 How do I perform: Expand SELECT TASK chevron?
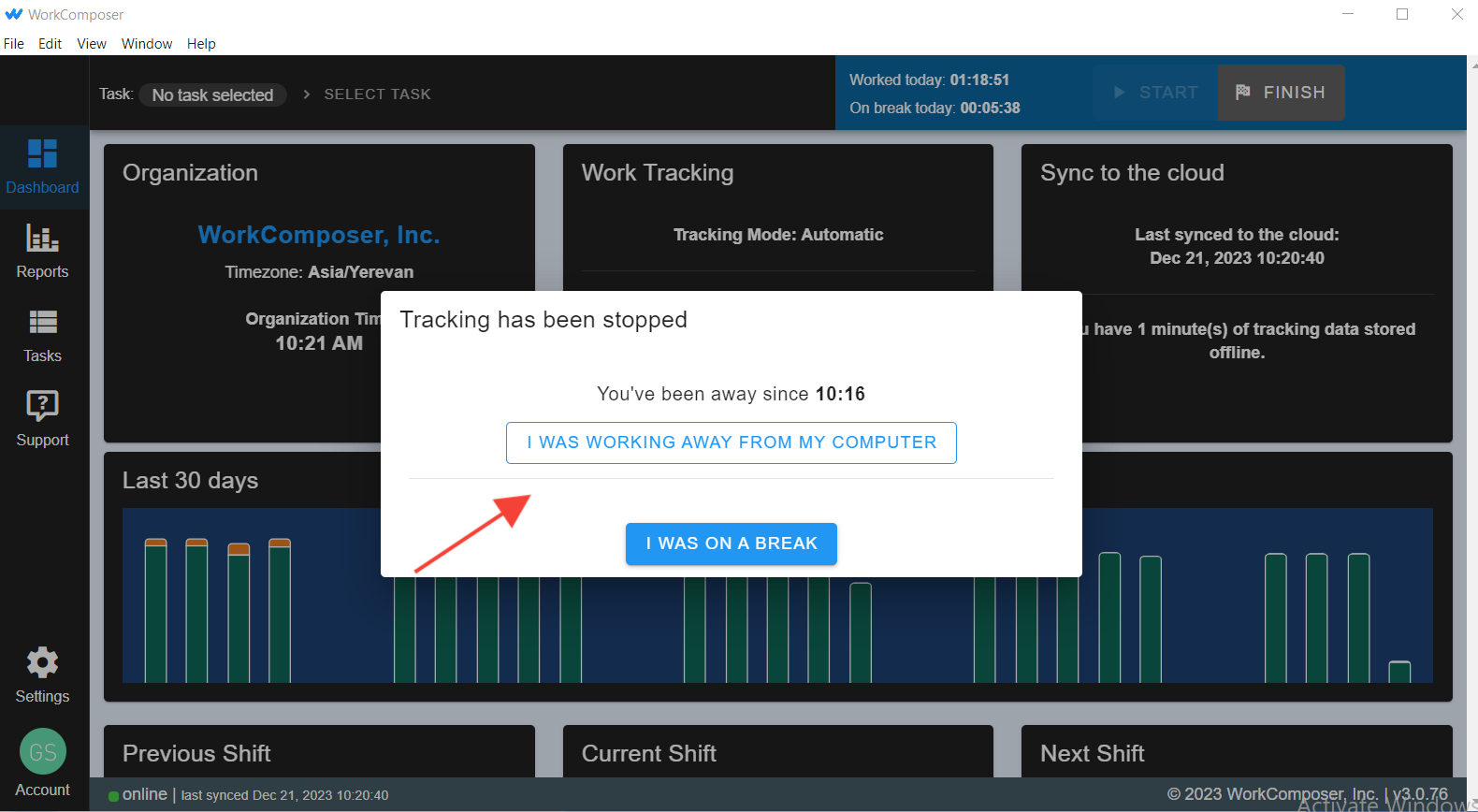coord(307,94)
